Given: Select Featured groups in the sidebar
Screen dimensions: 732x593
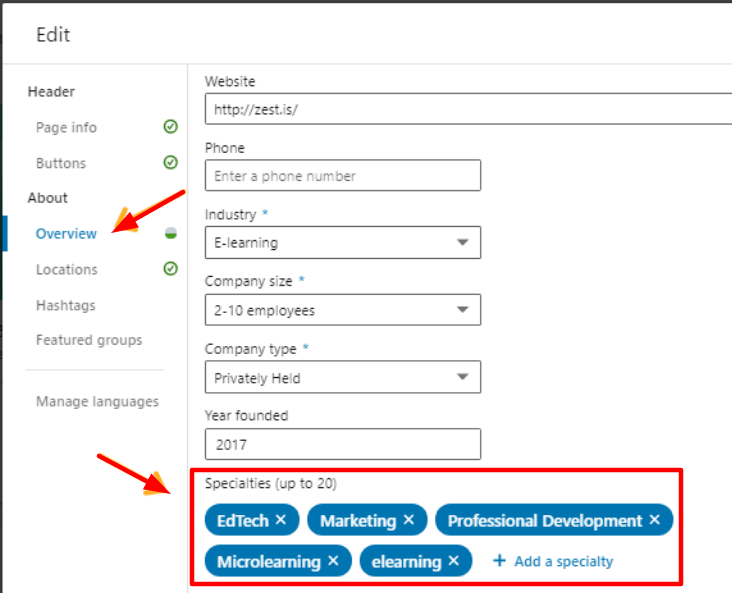Looking at the screenshot, I should pos(89,340).
